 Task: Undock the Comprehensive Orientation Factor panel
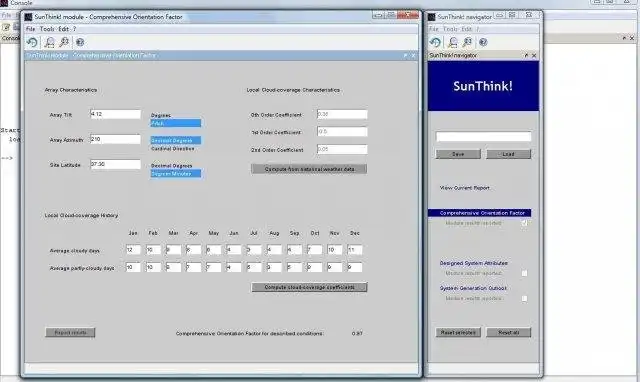(405, 55)
